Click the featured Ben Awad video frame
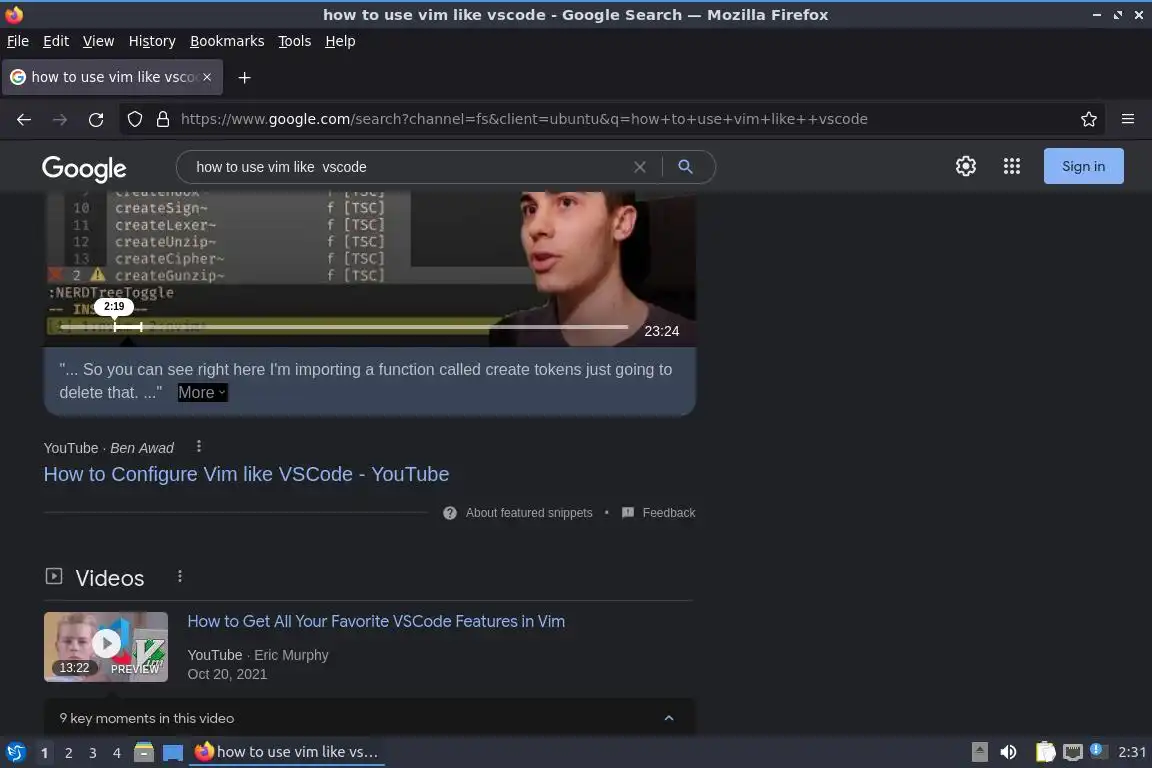Viewport: 1152px width, 768px height. (370, 269)
